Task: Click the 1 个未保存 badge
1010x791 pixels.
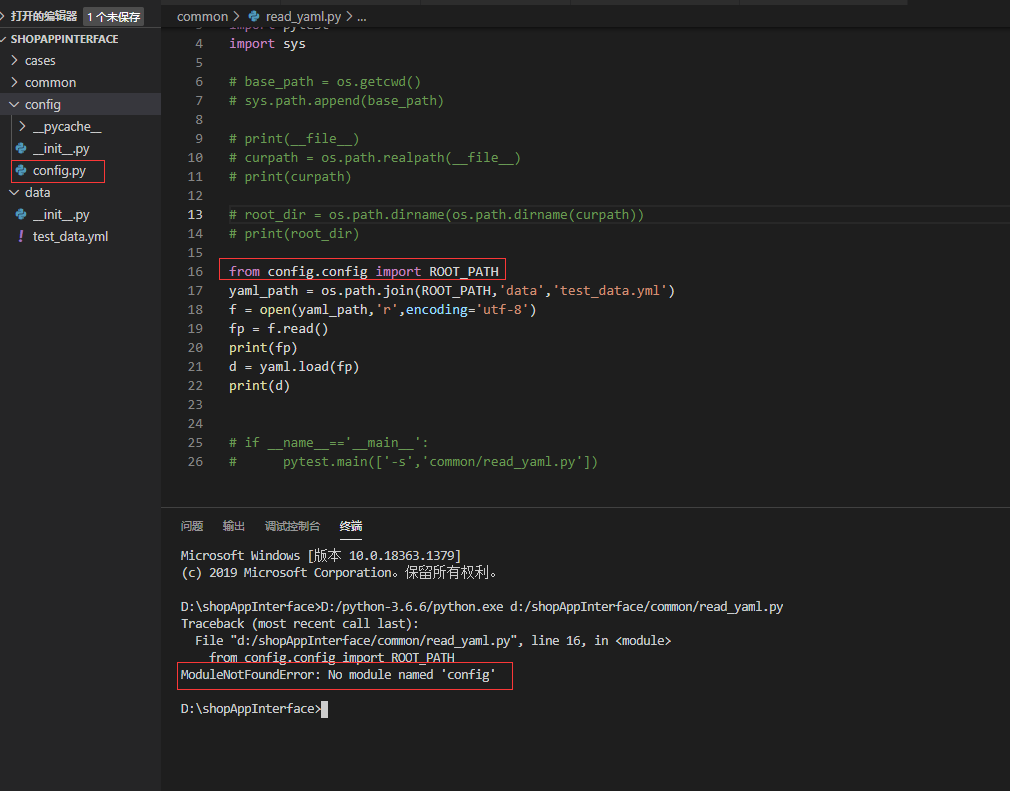Action: click(x=113, y=16)
